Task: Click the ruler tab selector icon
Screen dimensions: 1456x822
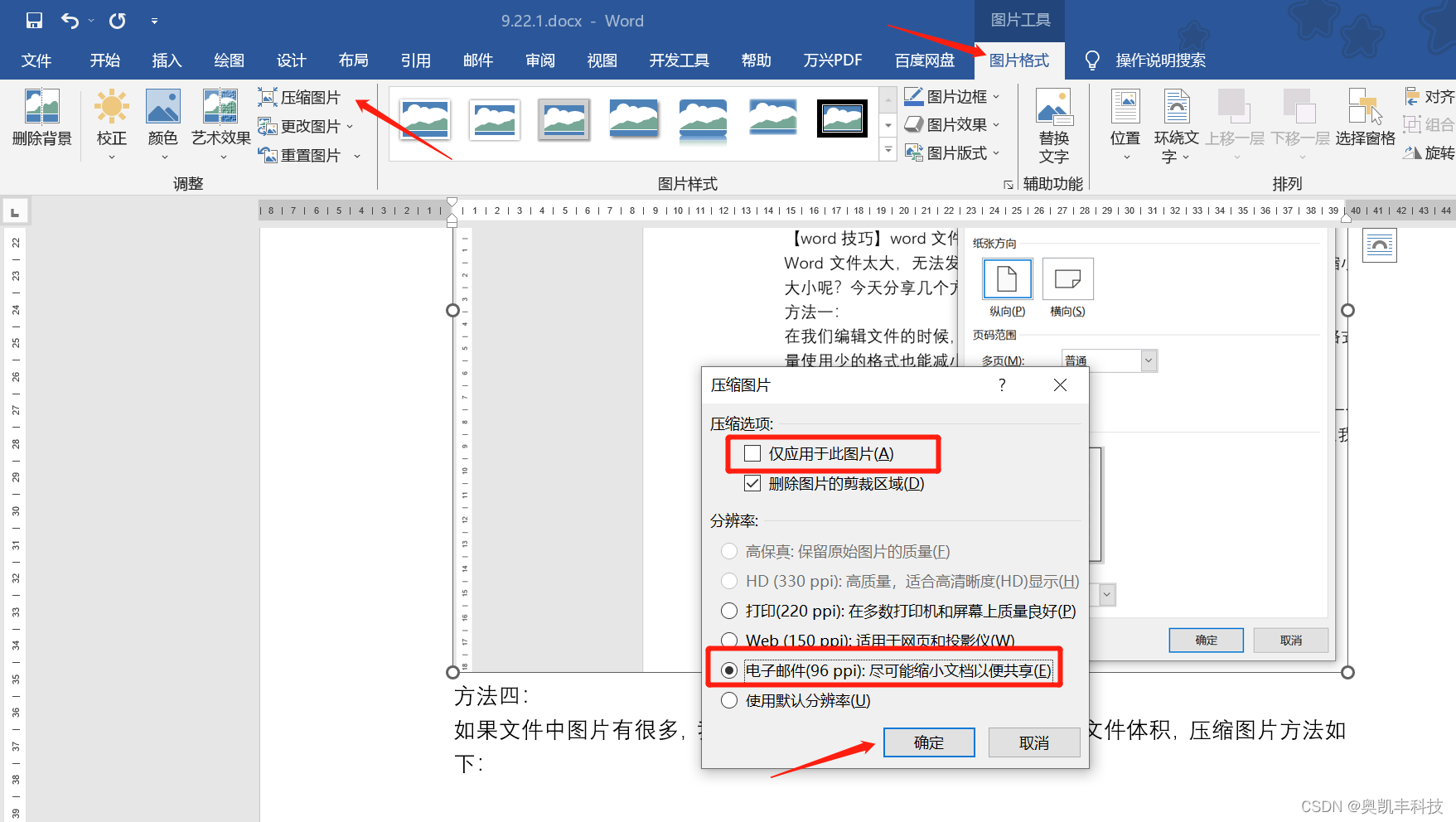Action: [15, 212]
